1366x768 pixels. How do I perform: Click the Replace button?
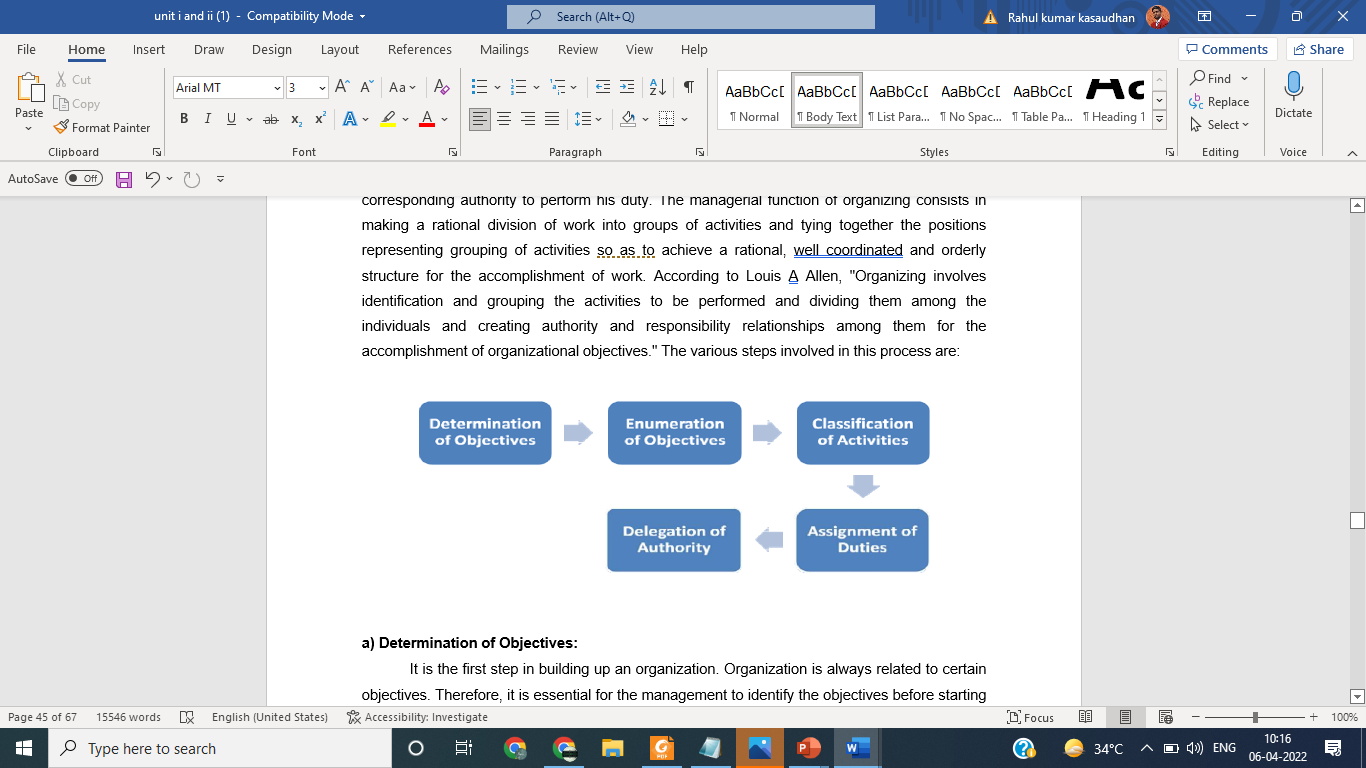[x=1219, y=102]
